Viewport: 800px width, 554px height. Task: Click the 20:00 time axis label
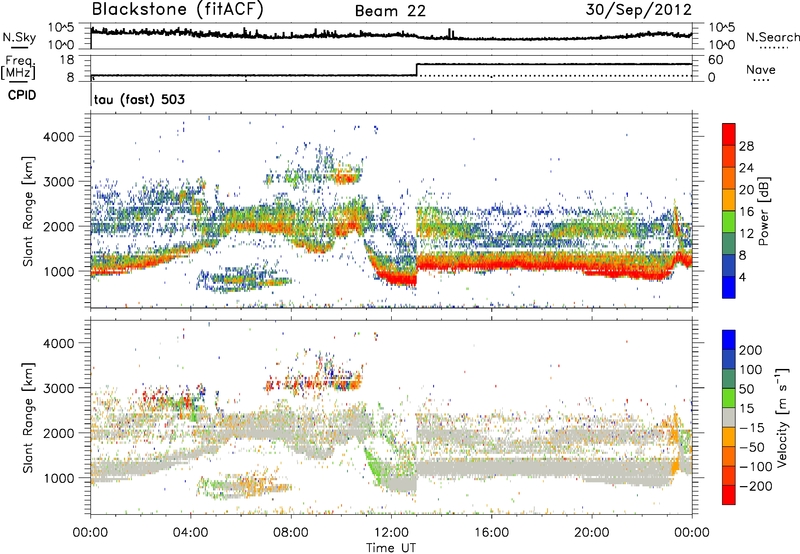click(592, 533)
